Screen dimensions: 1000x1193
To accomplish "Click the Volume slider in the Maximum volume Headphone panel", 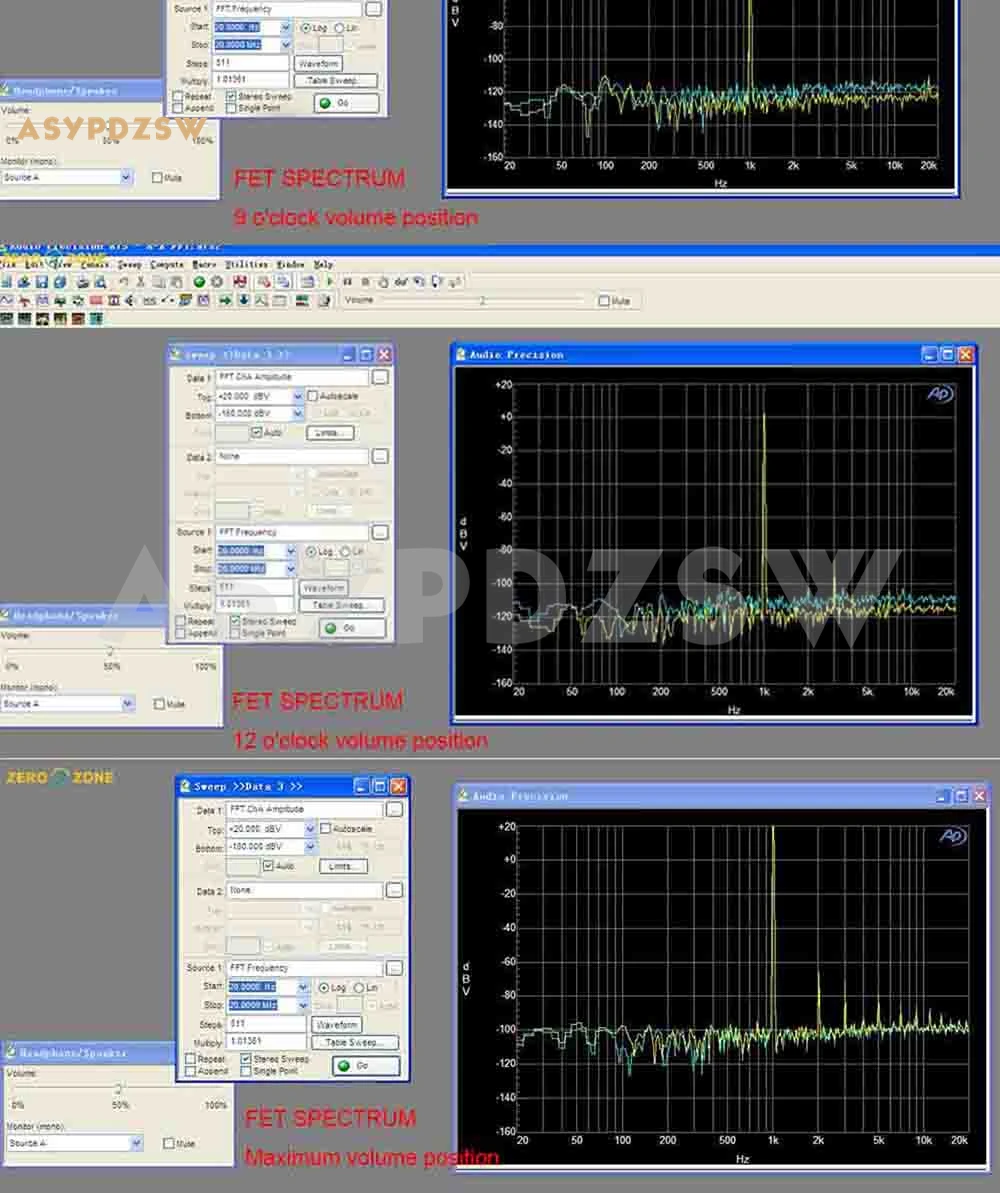I will 118,1089.
